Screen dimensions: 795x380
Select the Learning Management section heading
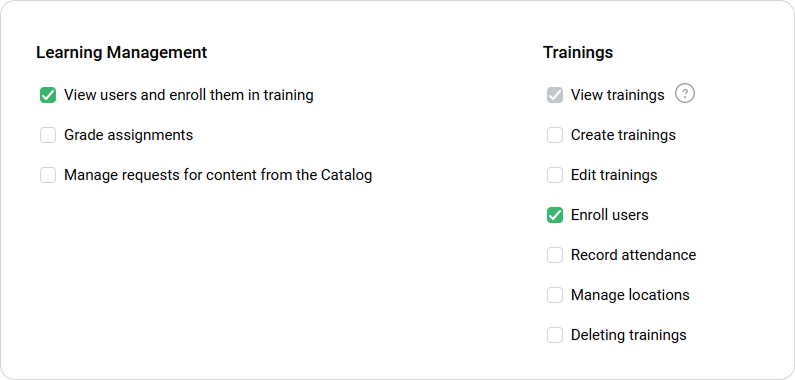tap(122, 52)
